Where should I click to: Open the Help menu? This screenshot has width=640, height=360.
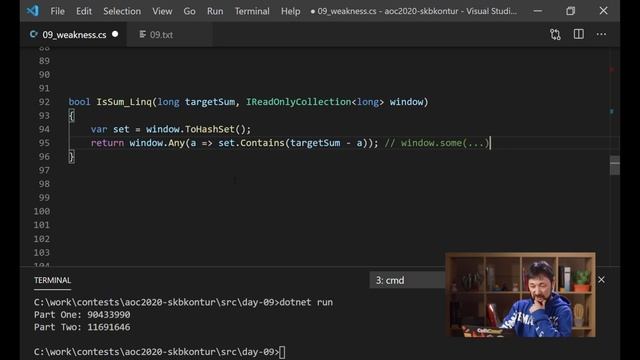tap(290, 11)
